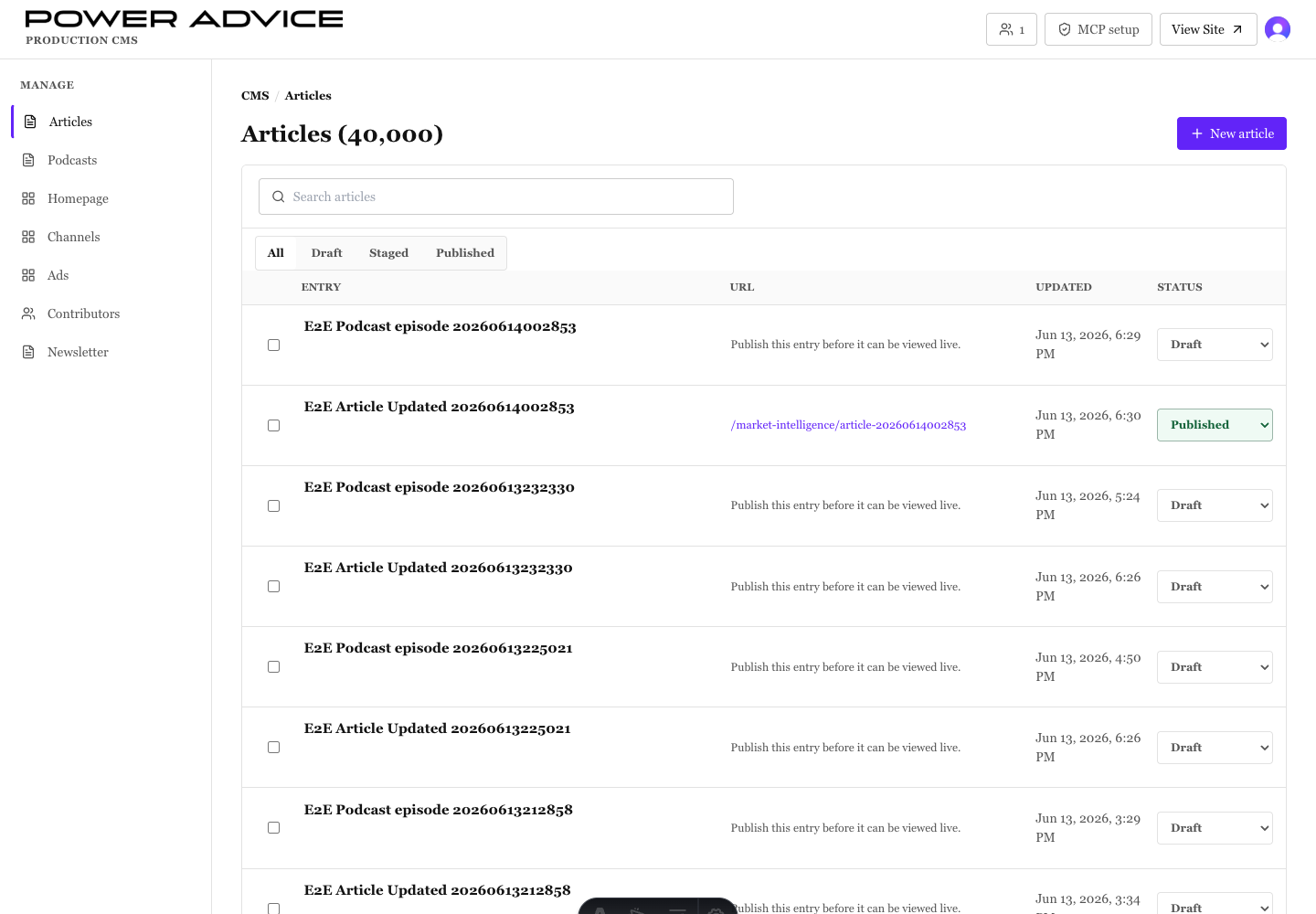Select checkbox for Podcast episode 20260613232330

[273, 505]
